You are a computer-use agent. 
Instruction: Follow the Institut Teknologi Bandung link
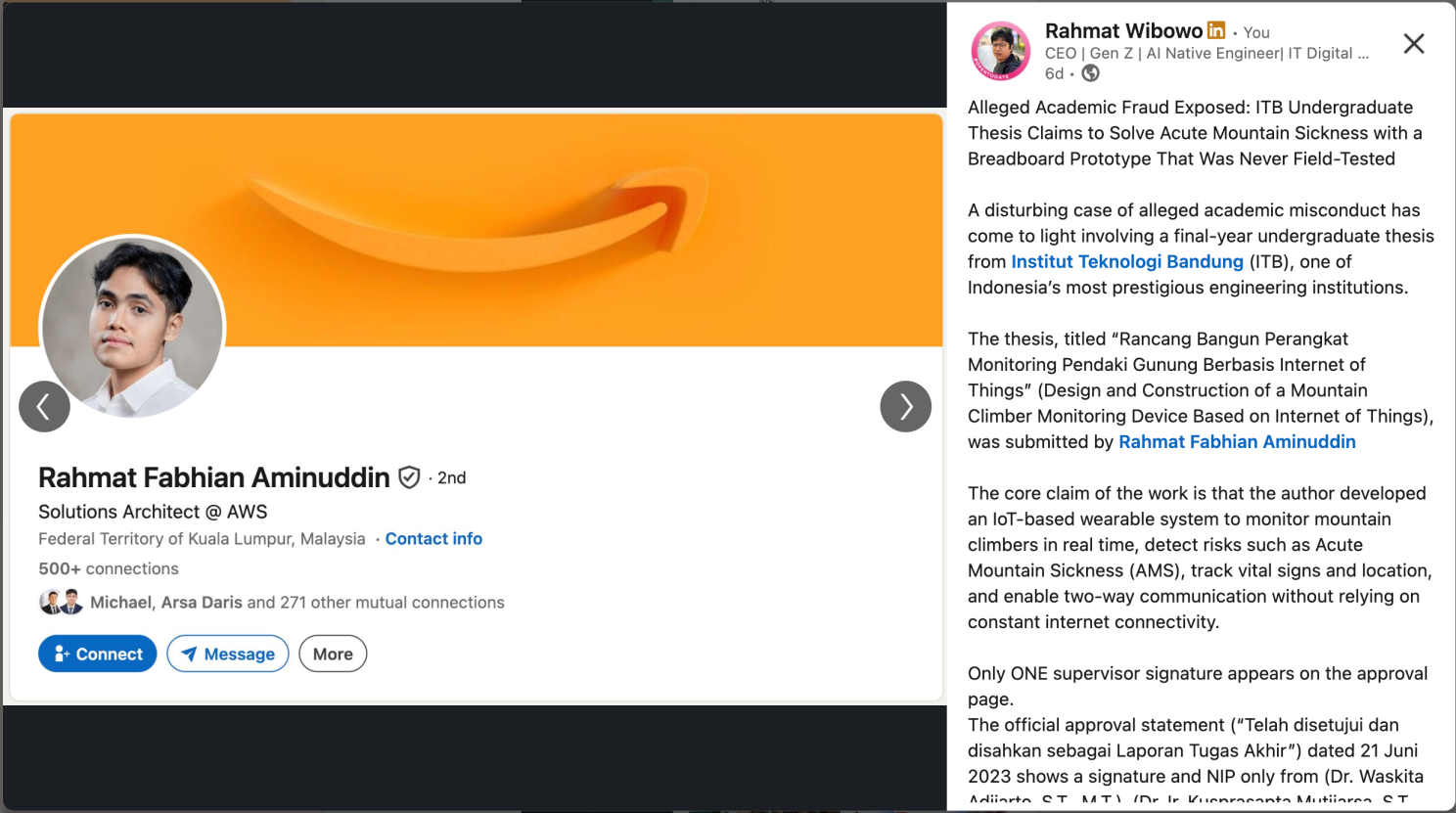(1127, 261)
